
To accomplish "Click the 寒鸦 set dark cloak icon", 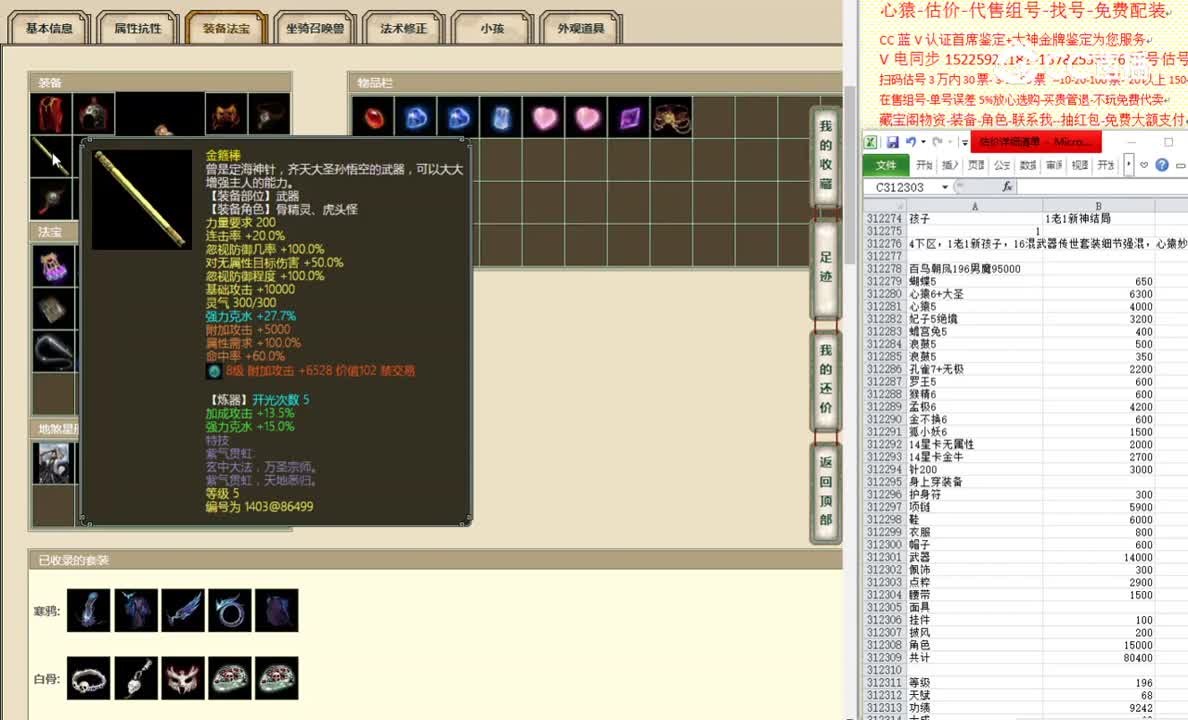I will pos(277,610).
